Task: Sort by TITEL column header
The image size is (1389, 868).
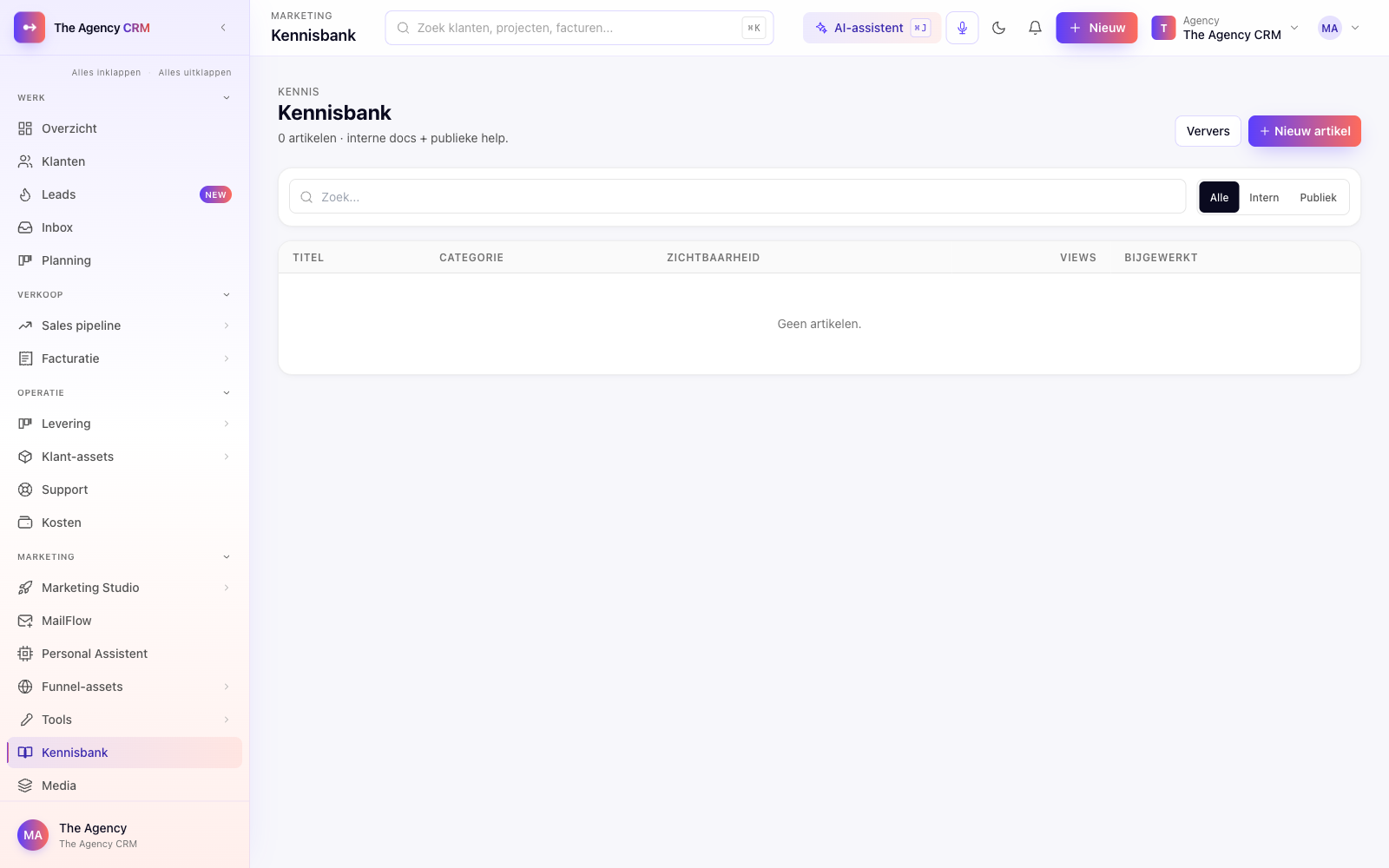Action: (308, 258)
